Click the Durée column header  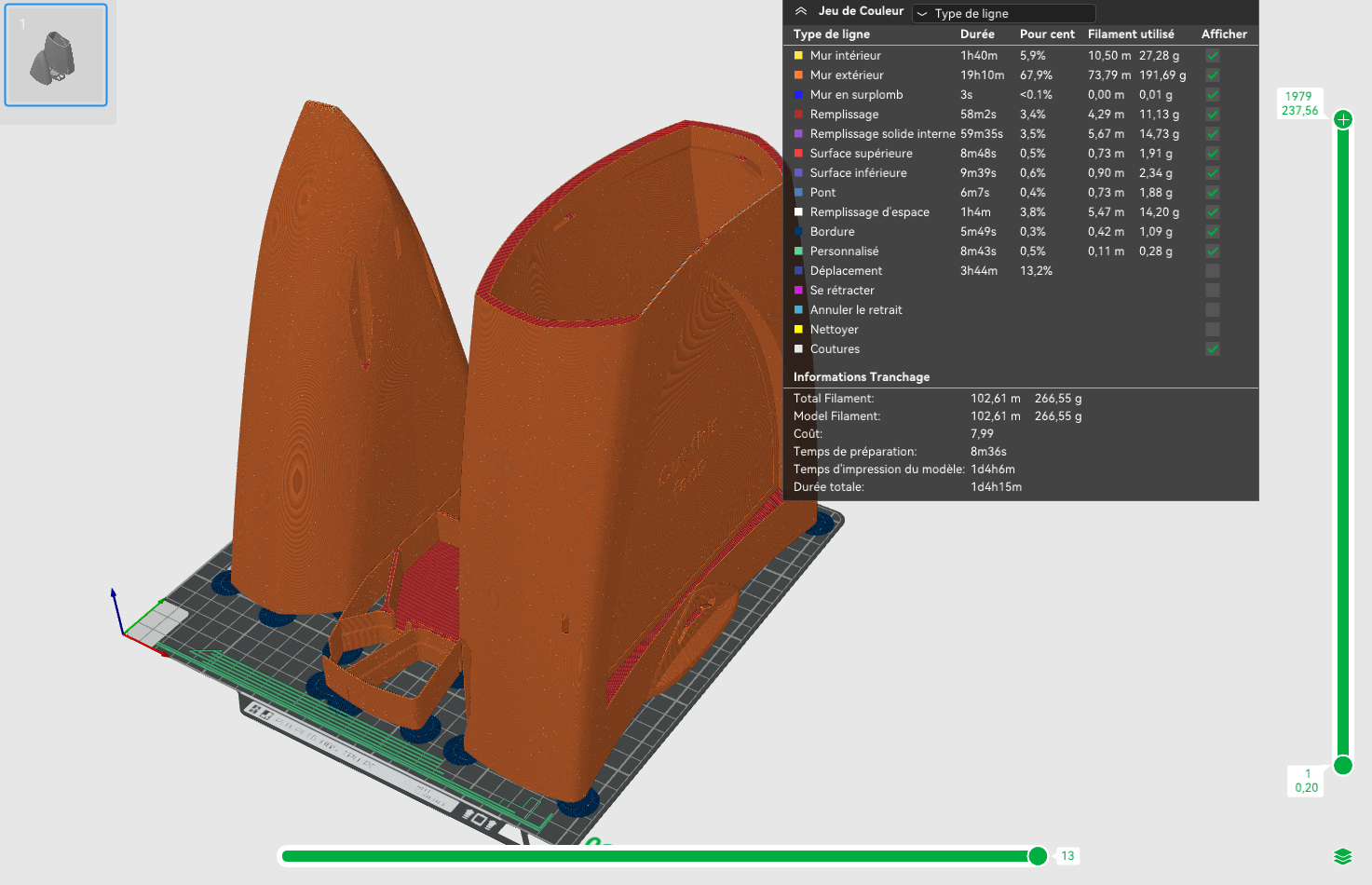pos(977,34)
